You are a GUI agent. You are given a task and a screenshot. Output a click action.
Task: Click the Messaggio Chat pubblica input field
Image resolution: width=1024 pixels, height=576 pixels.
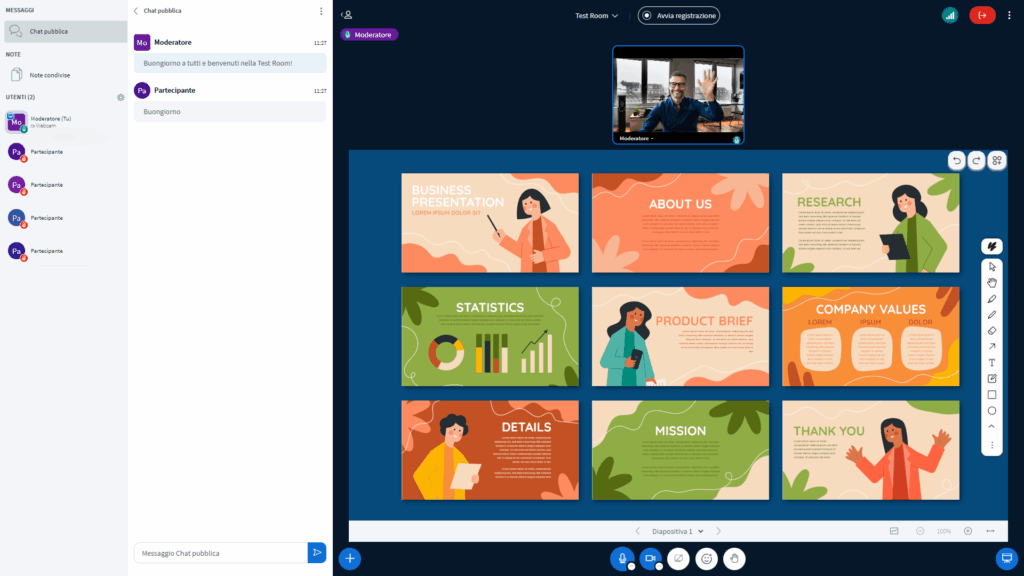click(220, 553)
